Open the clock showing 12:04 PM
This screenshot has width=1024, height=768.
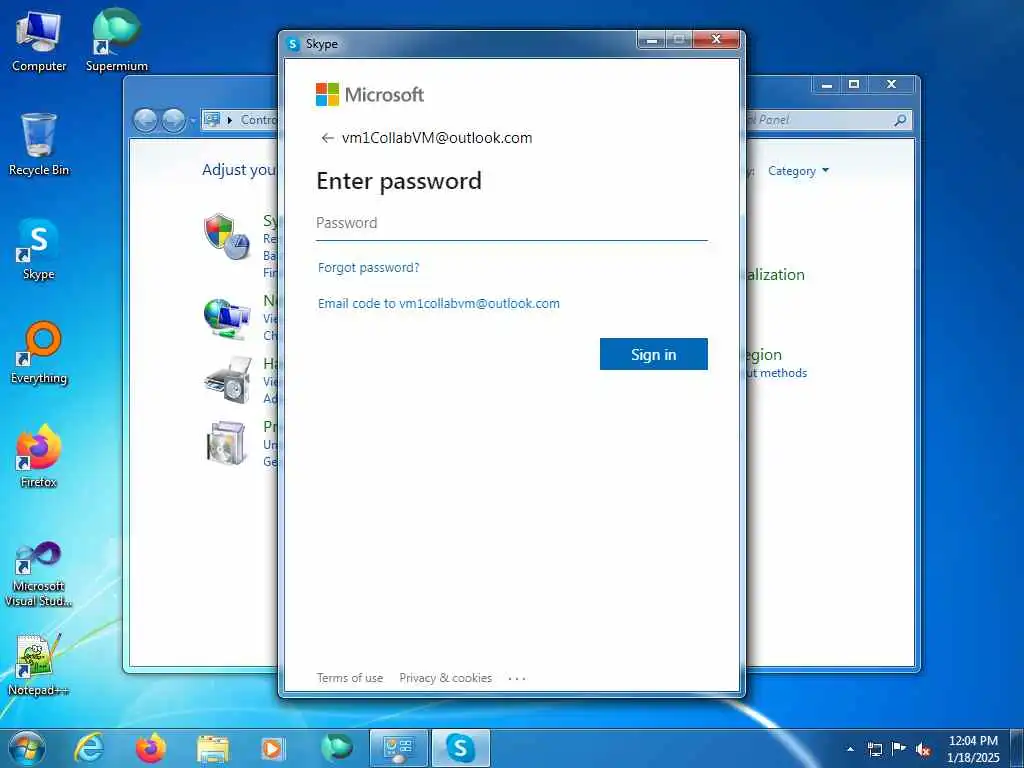pyautogui.click(x=973, y=748)
